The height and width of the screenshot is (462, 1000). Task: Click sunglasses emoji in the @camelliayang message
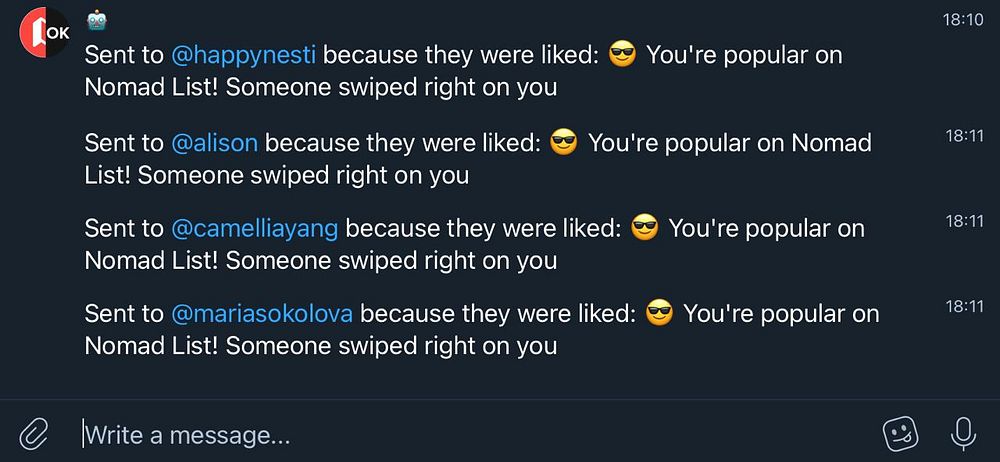(645, 229)
